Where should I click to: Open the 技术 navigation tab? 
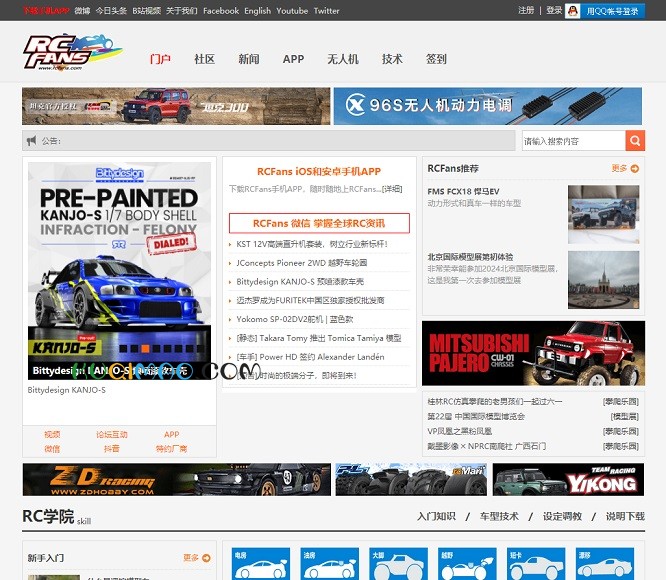click(392, 59)
